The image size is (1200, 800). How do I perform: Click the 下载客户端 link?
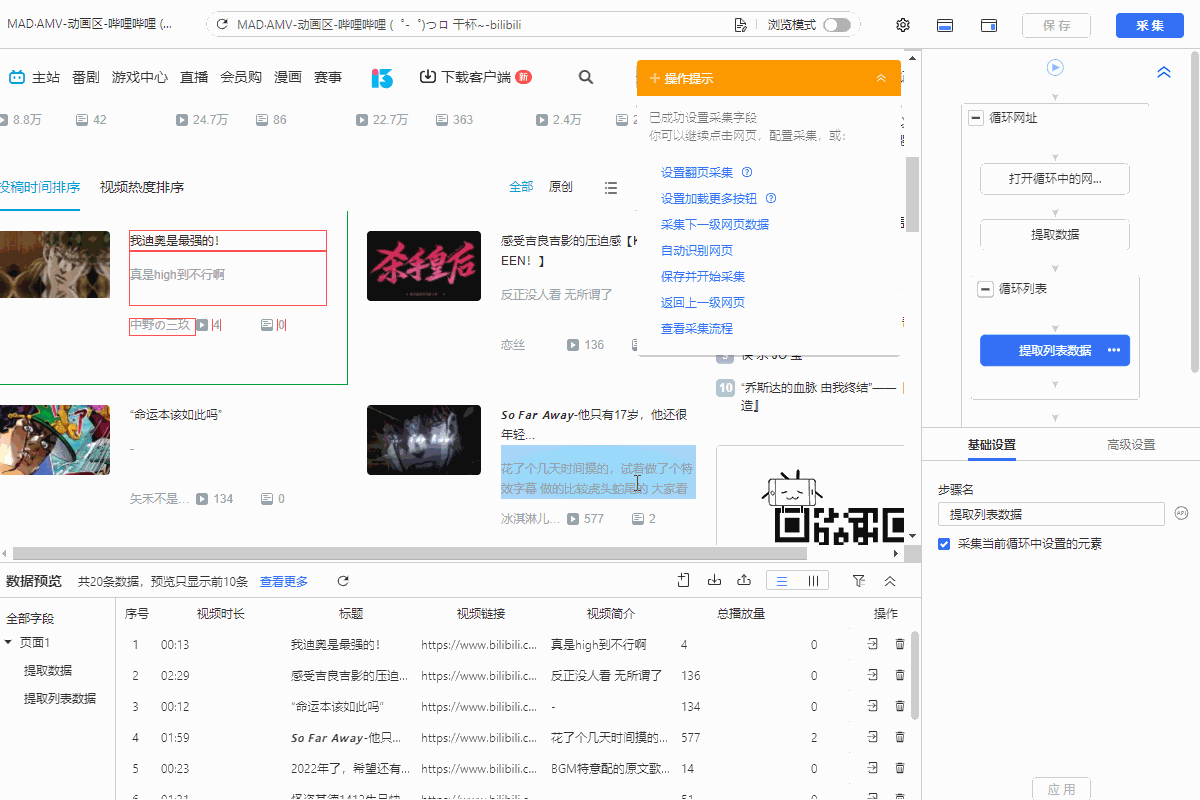coord(476,77)
